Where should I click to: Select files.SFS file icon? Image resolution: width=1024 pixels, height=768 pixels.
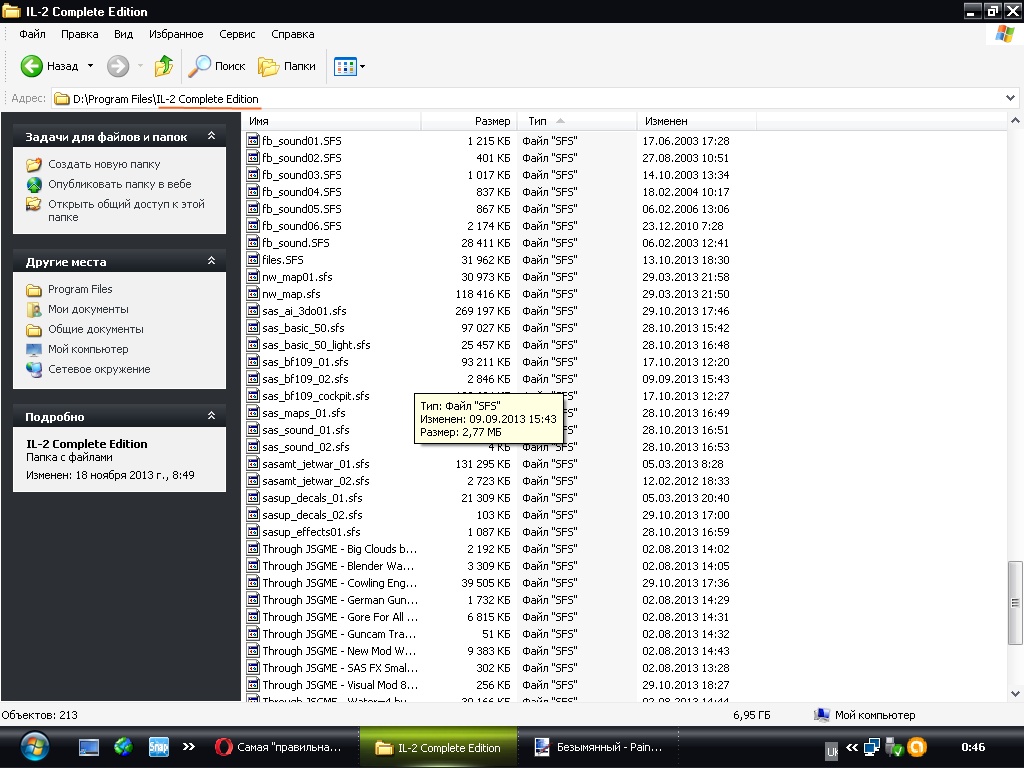(x=253, y=259)
